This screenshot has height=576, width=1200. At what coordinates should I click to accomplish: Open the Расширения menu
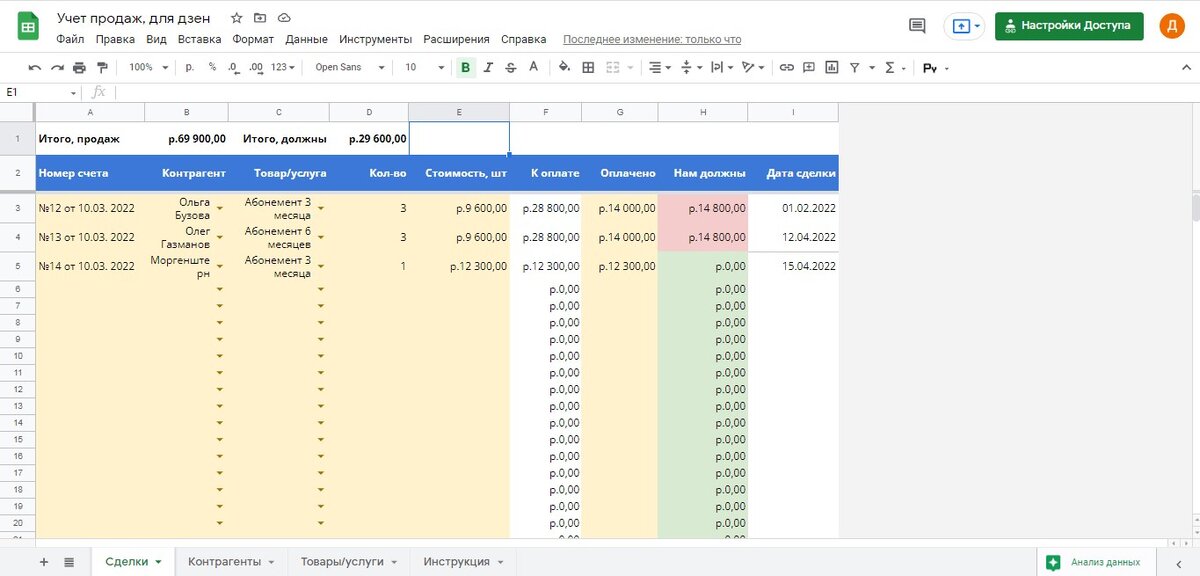(456, 40)
